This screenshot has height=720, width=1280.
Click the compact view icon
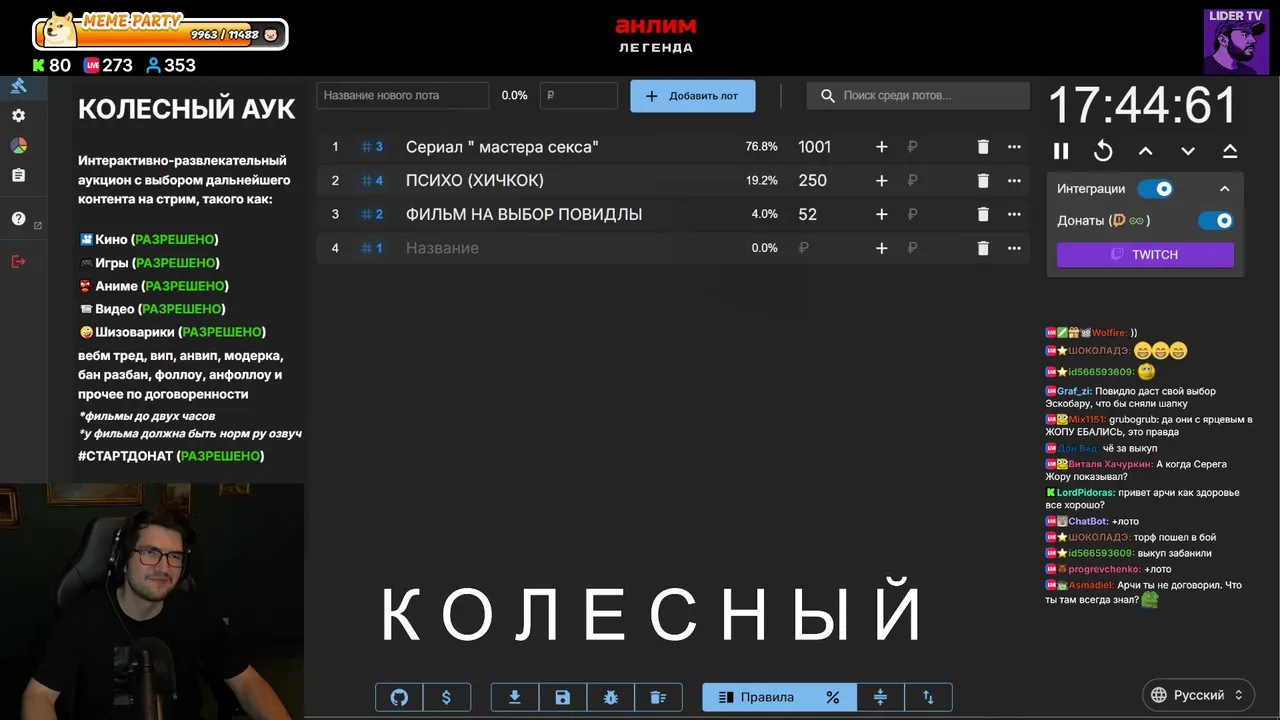880,697
